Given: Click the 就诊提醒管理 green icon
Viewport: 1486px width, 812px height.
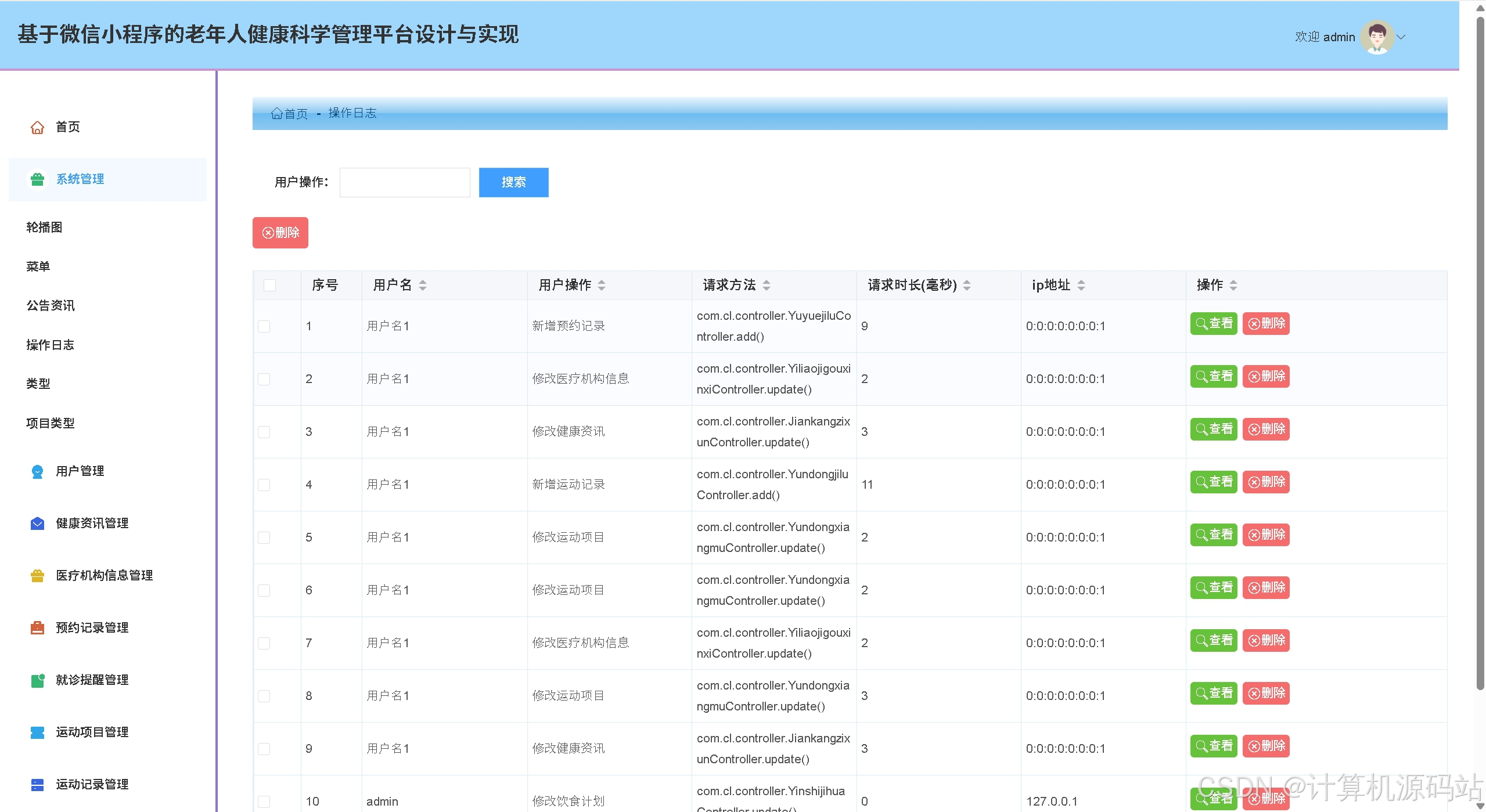Looking at the screenshot, I should click(37, 680).
